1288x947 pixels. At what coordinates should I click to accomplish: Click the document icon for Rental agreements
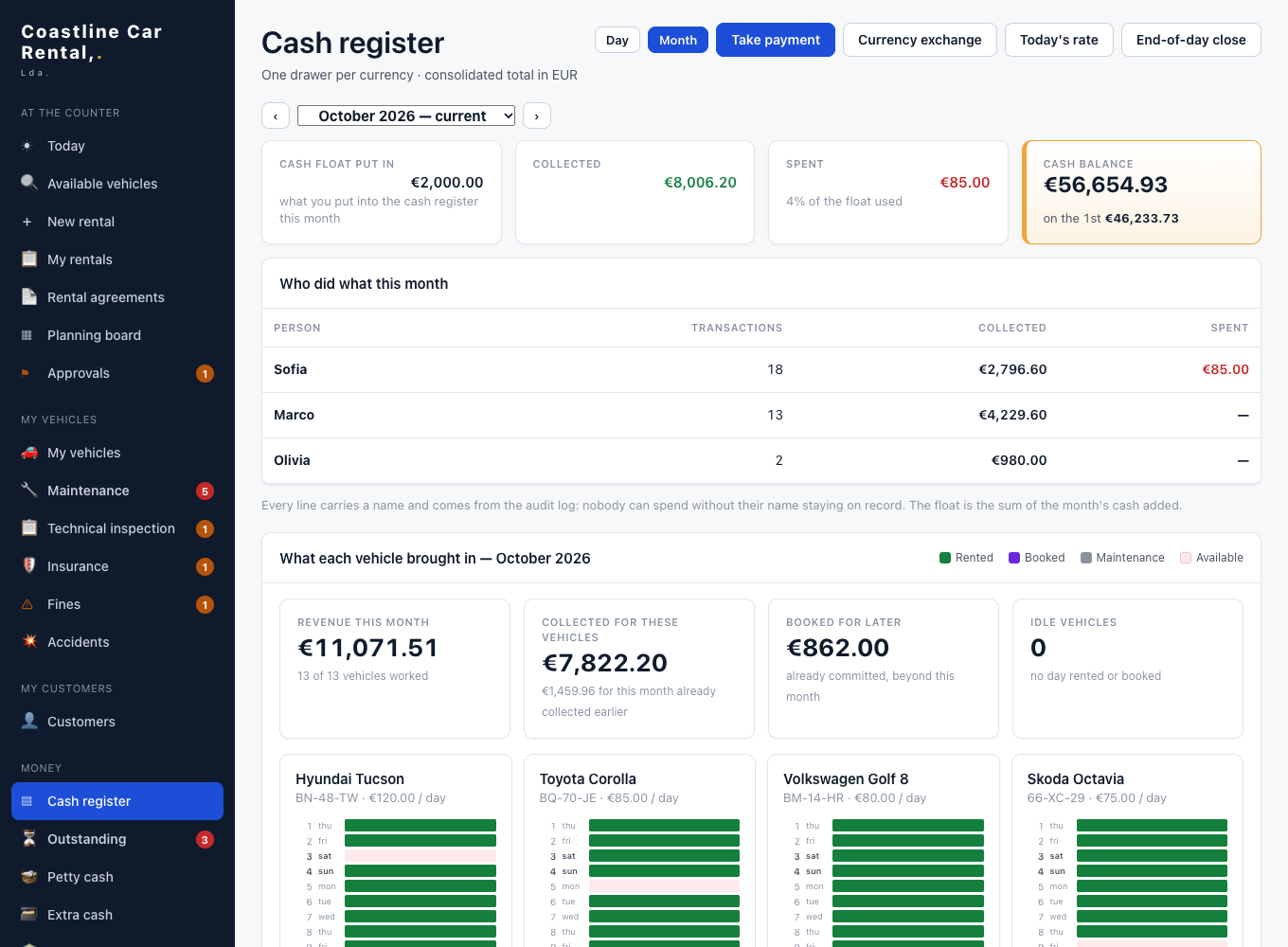tap(28, 296)
